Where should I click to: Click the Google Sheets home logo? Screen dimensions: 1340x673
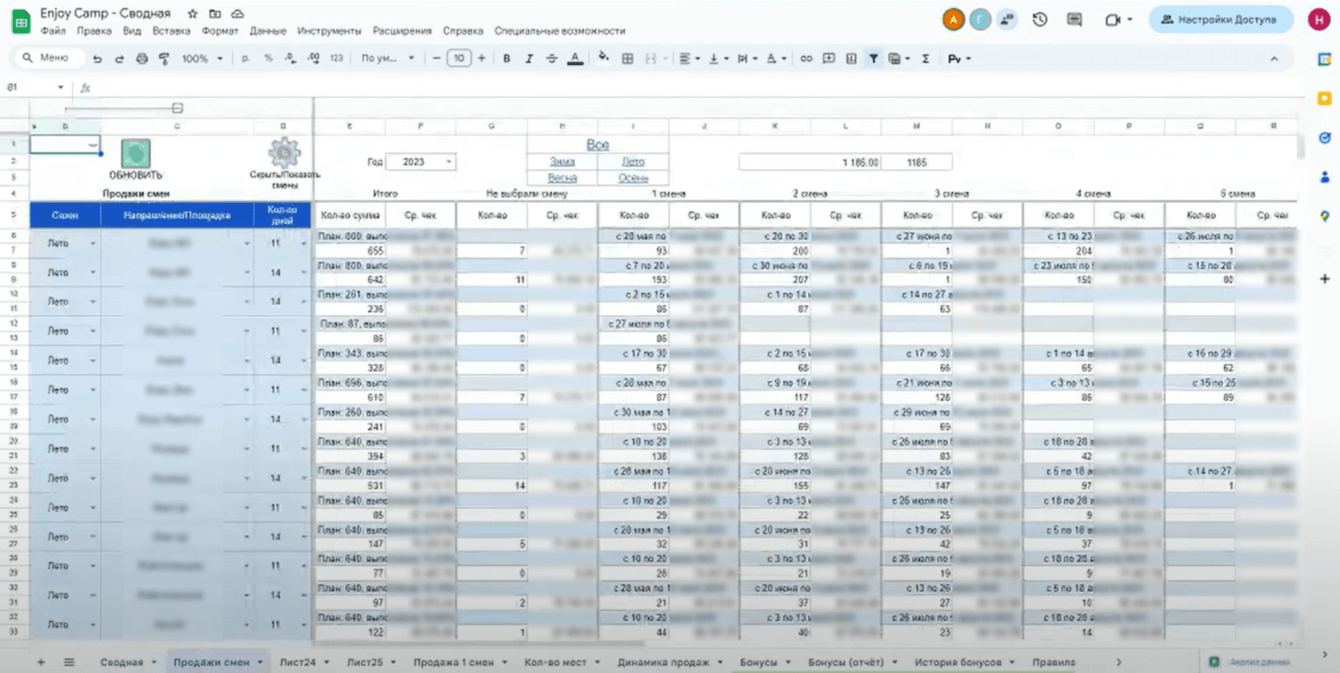[19, 21]
